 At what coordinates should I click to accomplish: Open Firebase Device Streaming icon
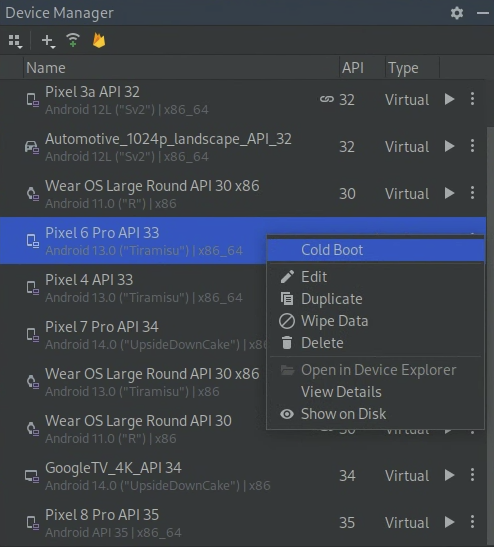click(99, 40)
